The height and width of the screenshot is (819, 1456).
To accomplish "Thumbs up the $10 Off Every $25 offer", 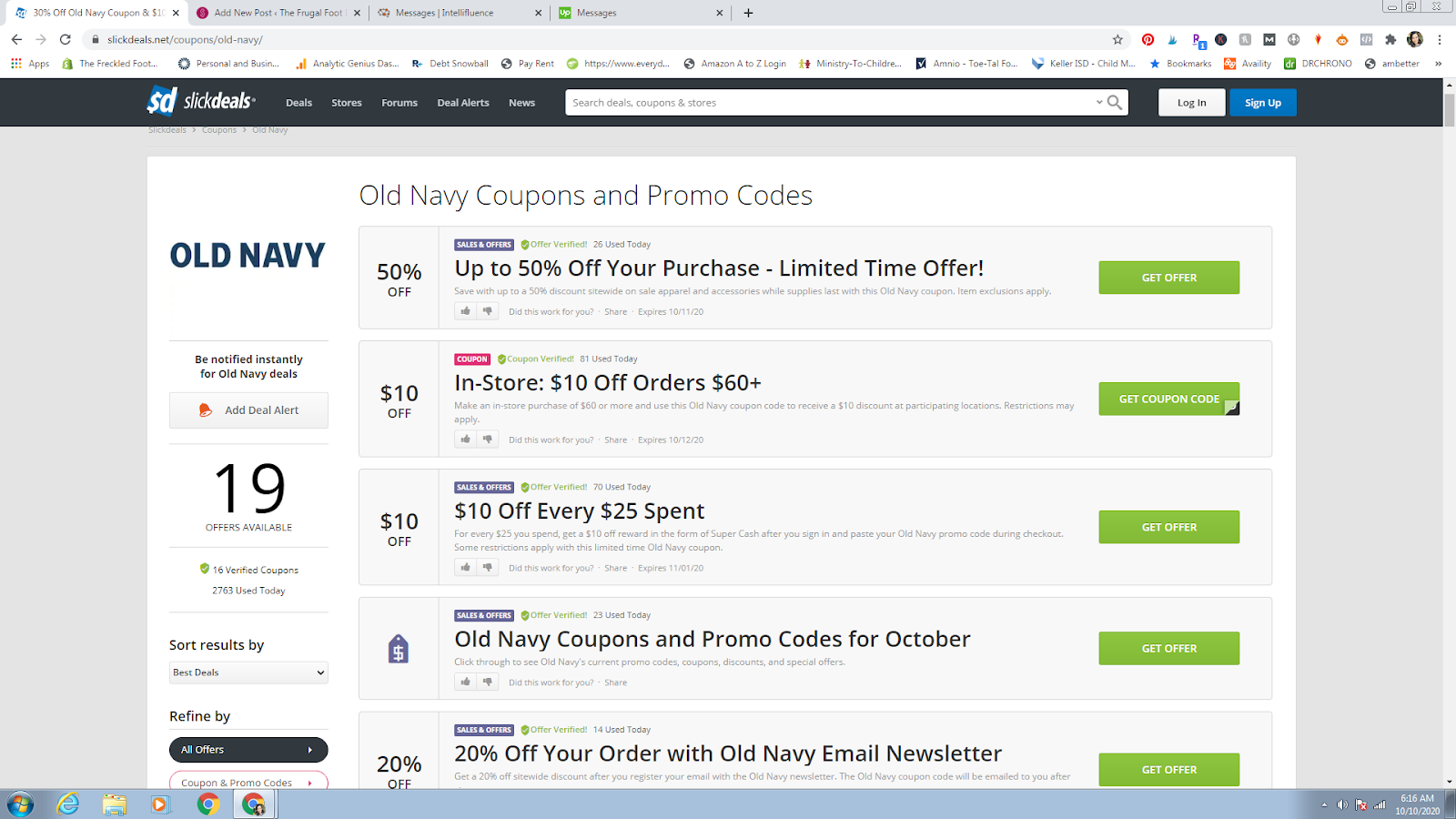I will tap(466, 568).
